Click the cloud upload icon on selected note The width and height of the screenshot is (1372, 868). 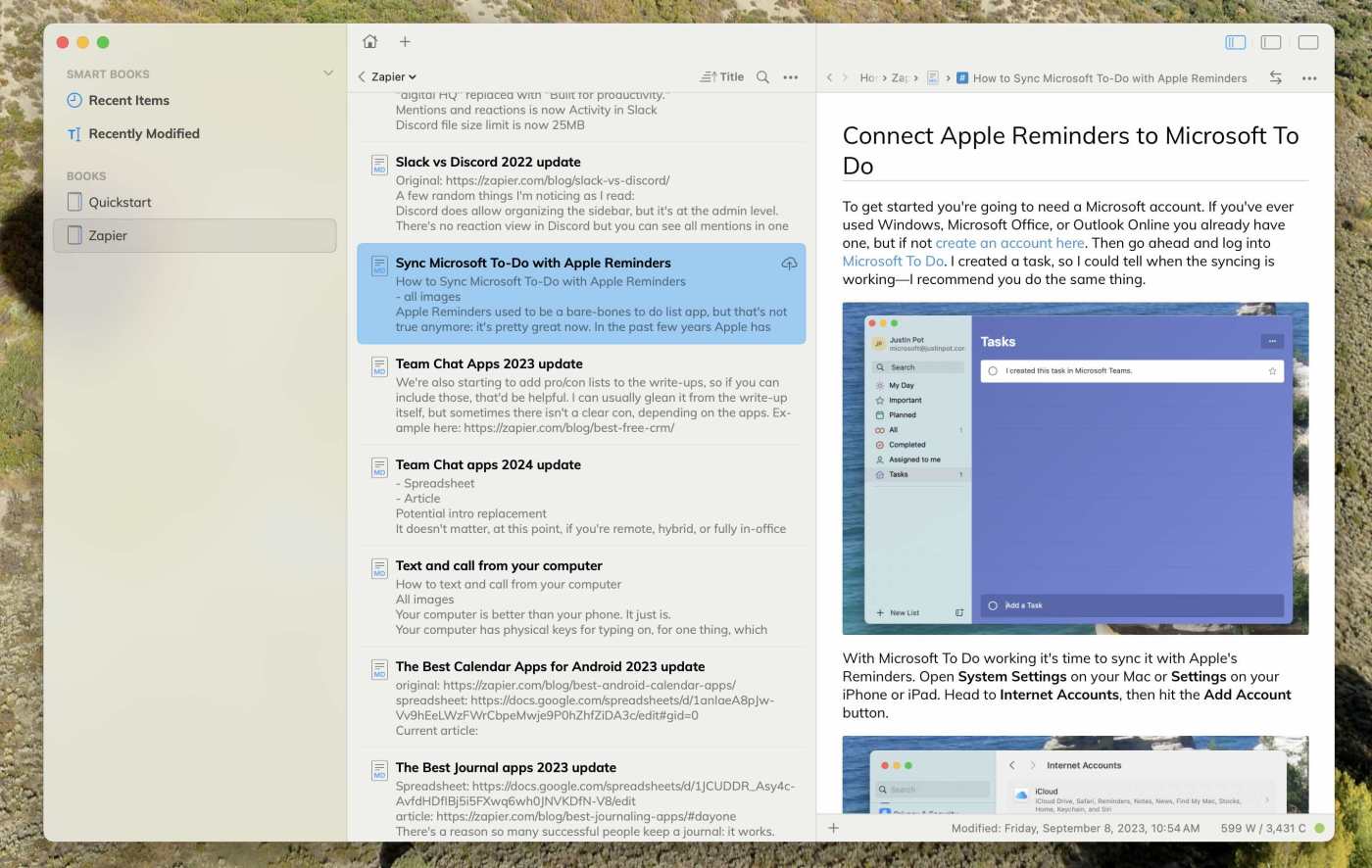point(789,263)
